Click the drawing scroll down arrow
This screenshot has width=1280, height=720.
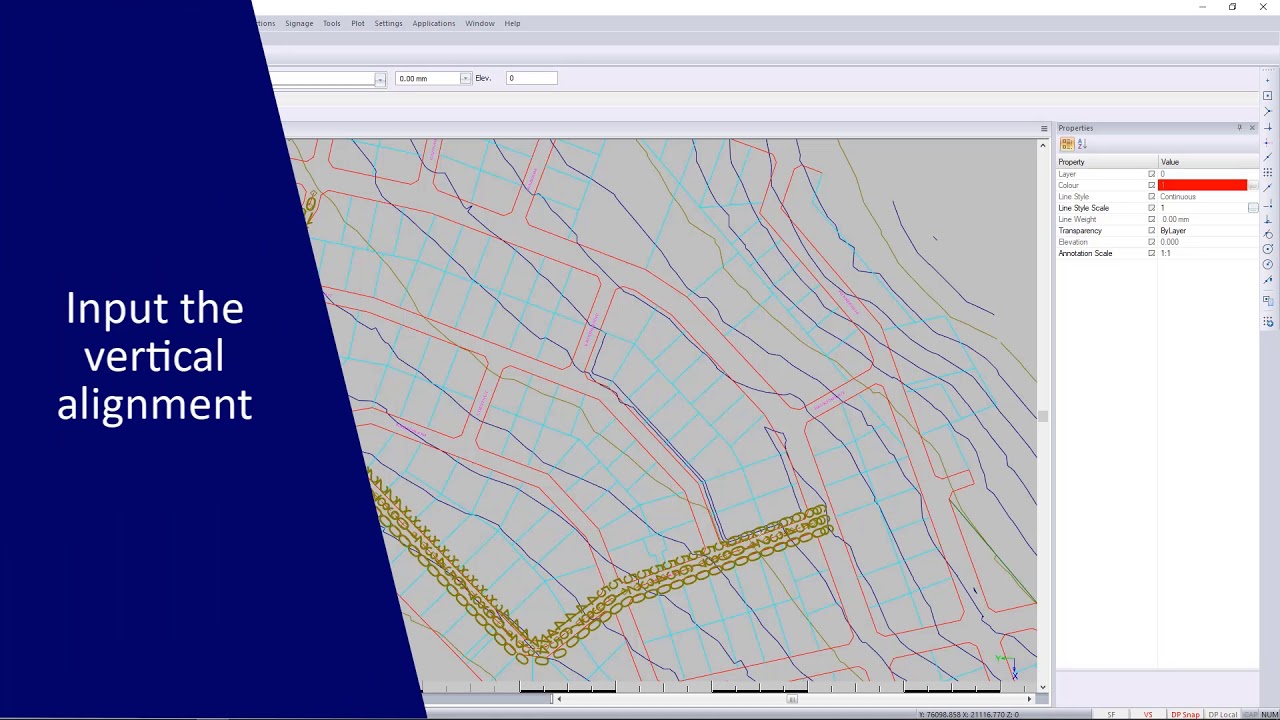(1043, 687)
